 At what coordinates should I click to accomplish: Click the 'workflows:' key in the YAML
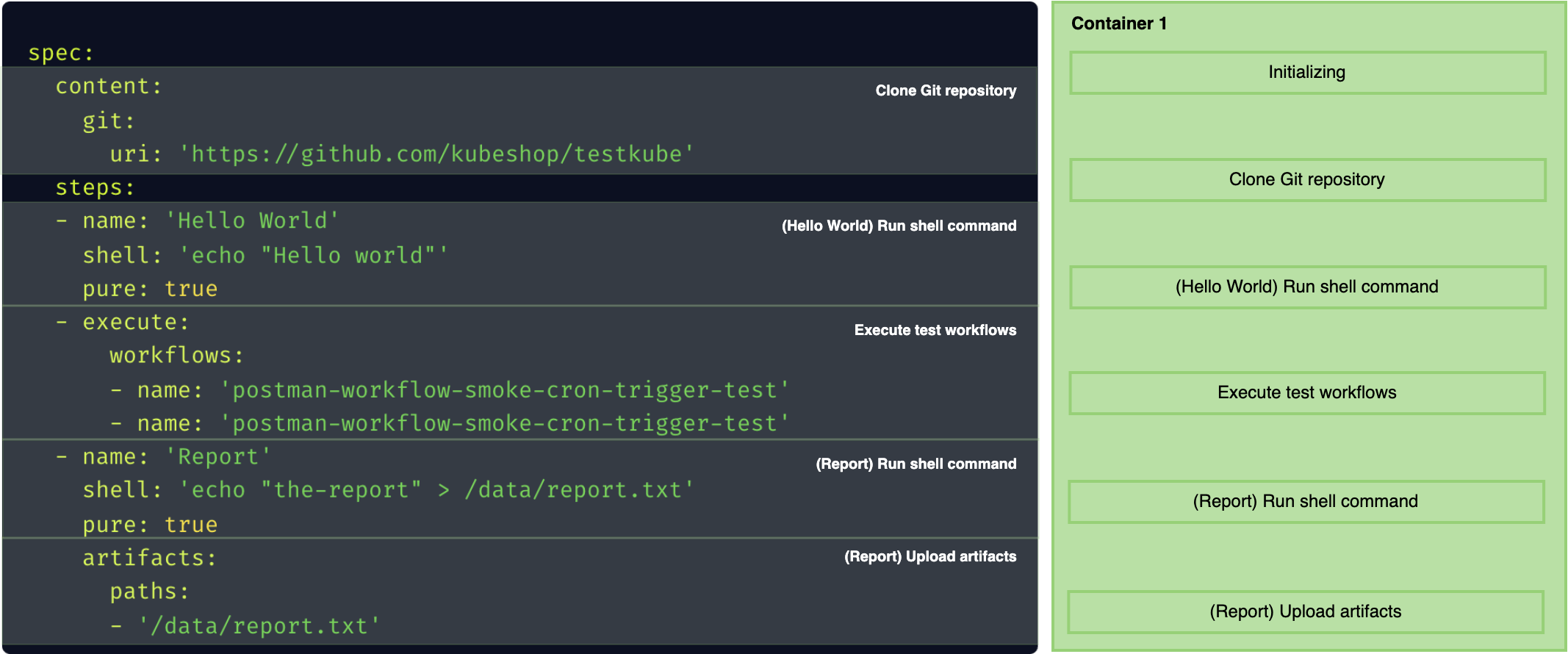tap(176, 356)
